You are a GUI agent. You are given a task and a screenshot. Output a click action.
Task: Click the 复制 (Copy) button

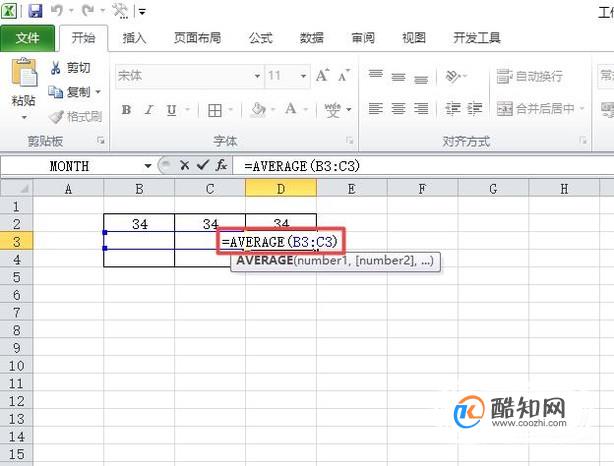[x=69, y=92]
